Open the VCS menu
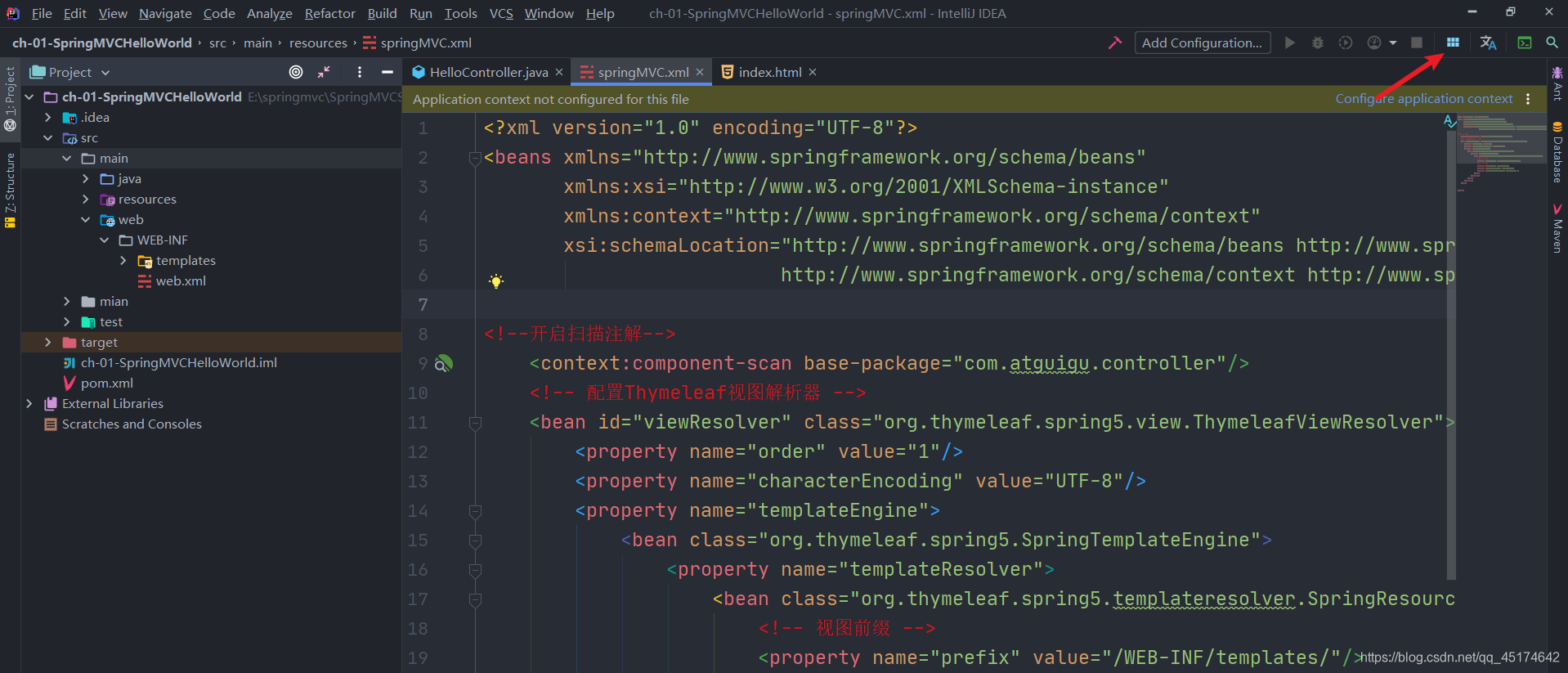 pos(500,13)
